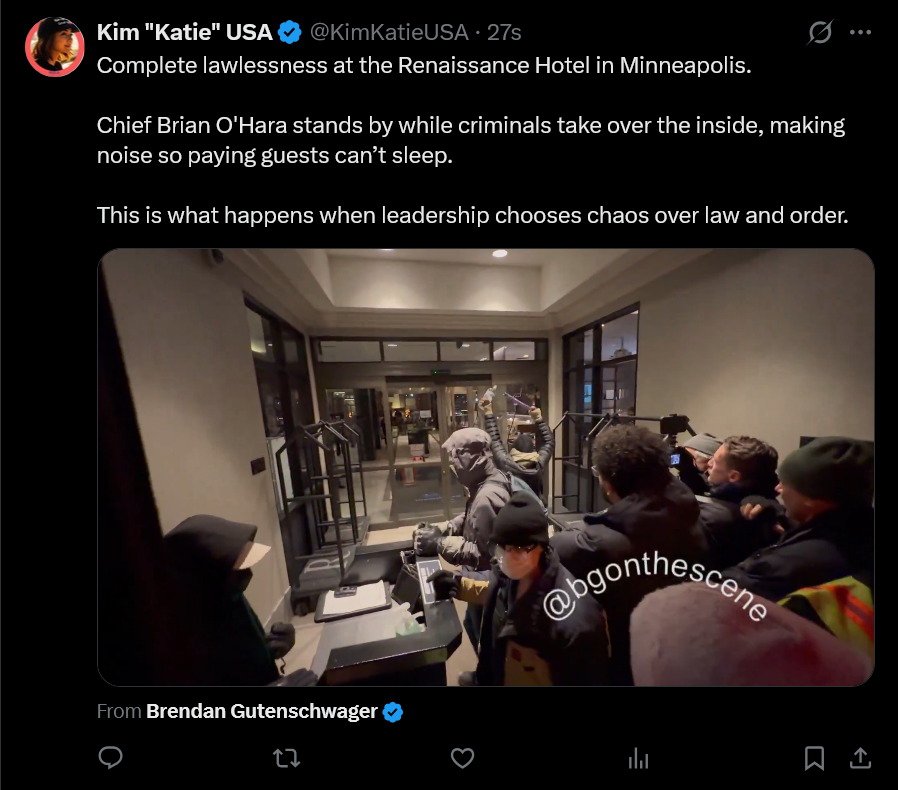The width and height of the screenshot is (898, 790).
Task: Ask Grok to explain this post
Action: (x=820, y=32)
